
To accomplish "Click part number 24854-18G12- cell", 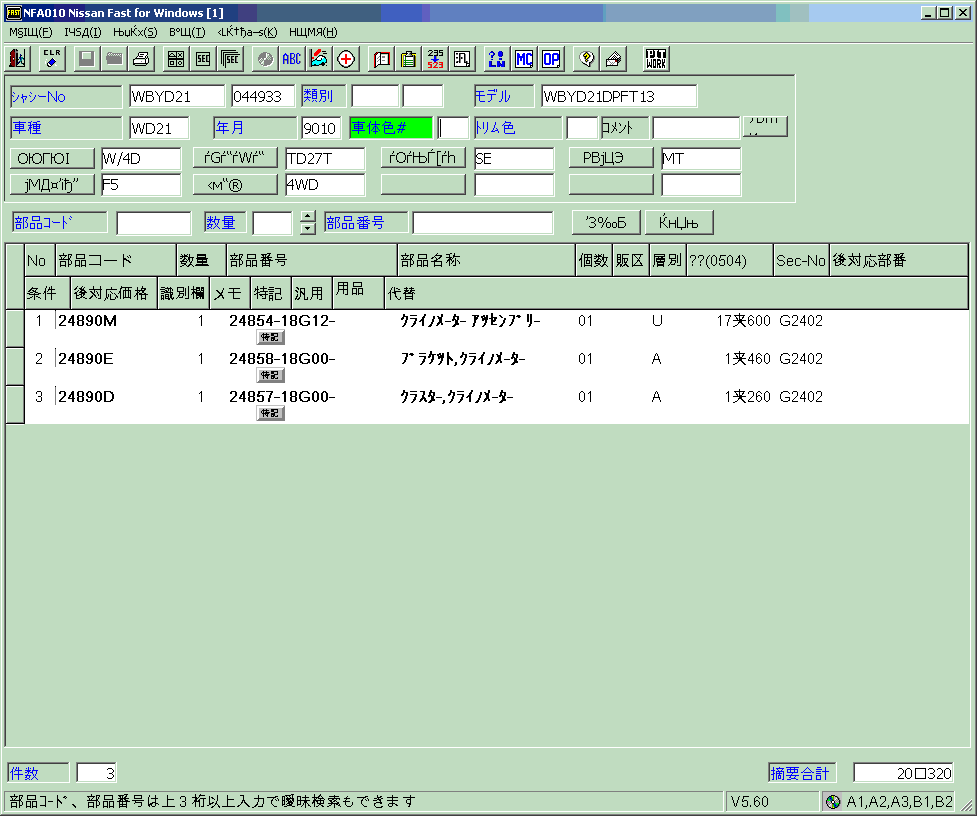I will (x=282, y=321).
